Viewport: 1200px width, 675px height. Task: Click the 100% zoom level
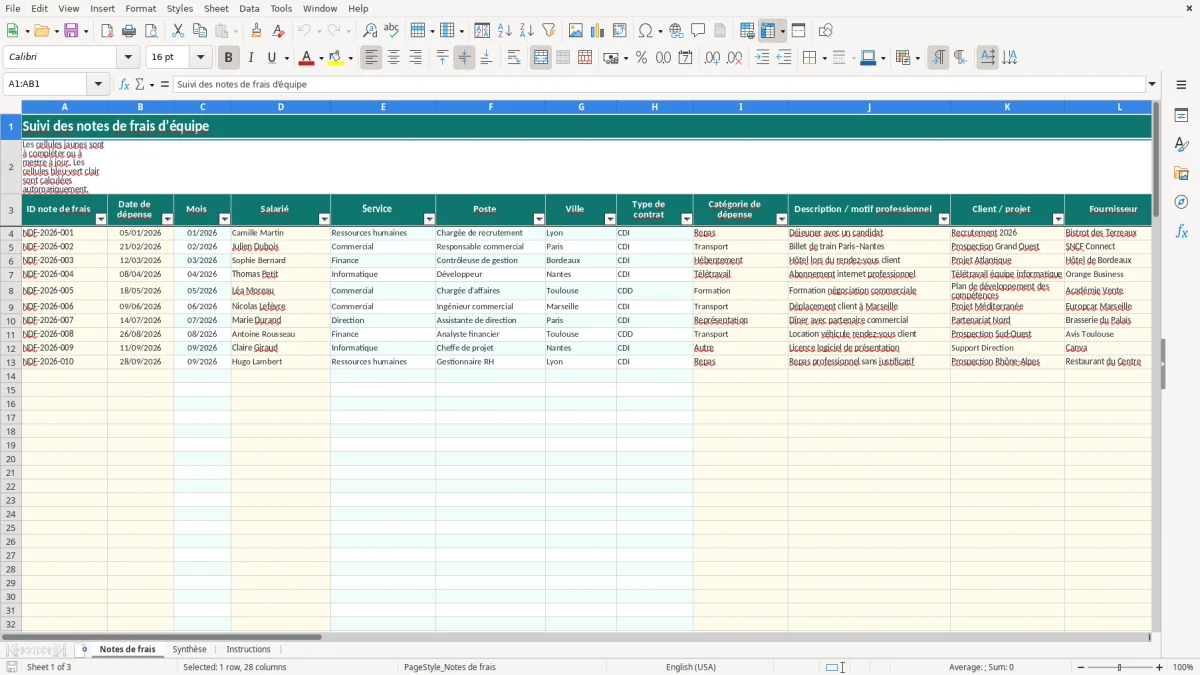(x=1183, y=667)
